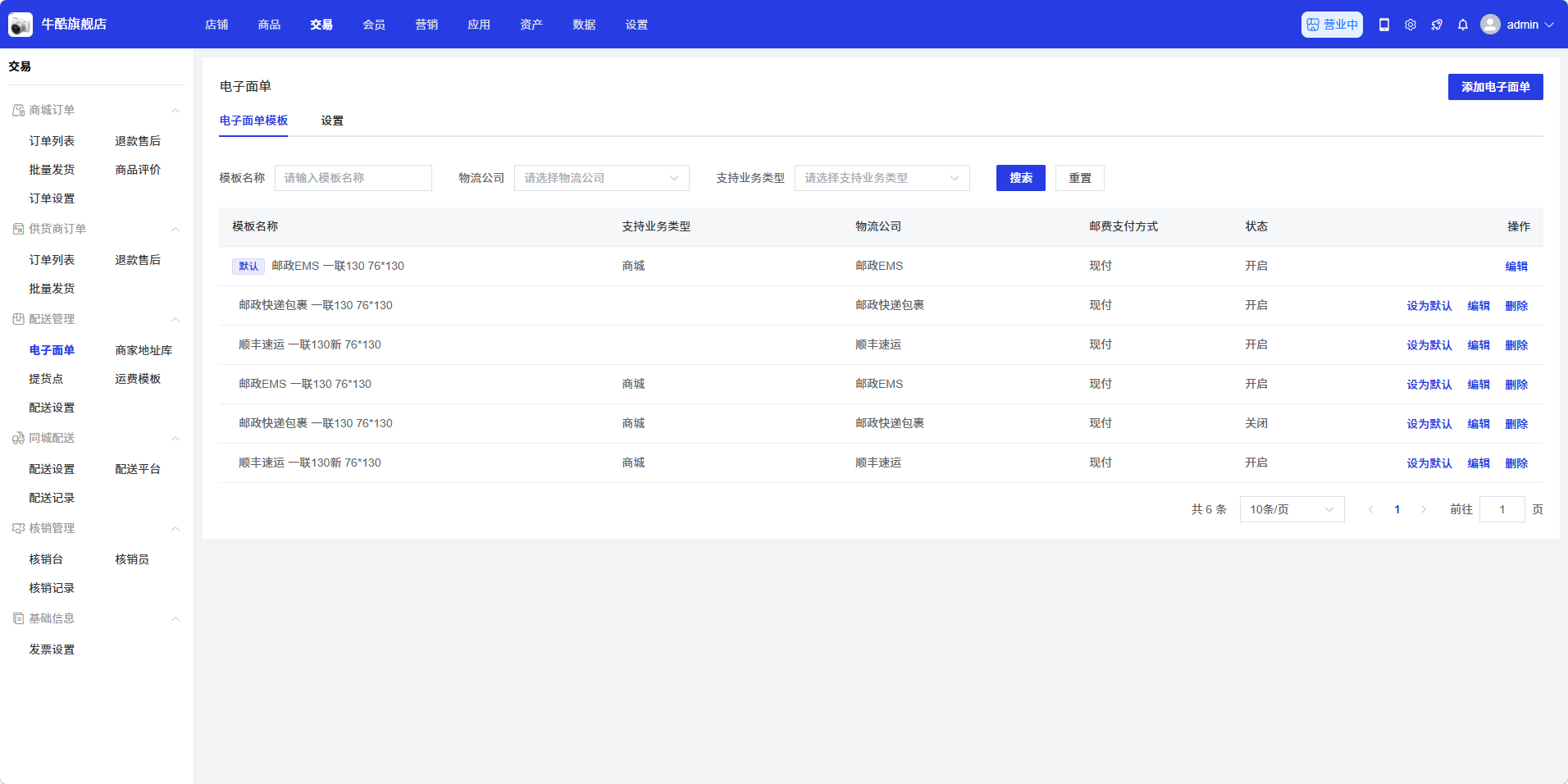Select 运费模板 in the sidebar
The height and width of the screenshot is (784, 1568).
[138, 379]
